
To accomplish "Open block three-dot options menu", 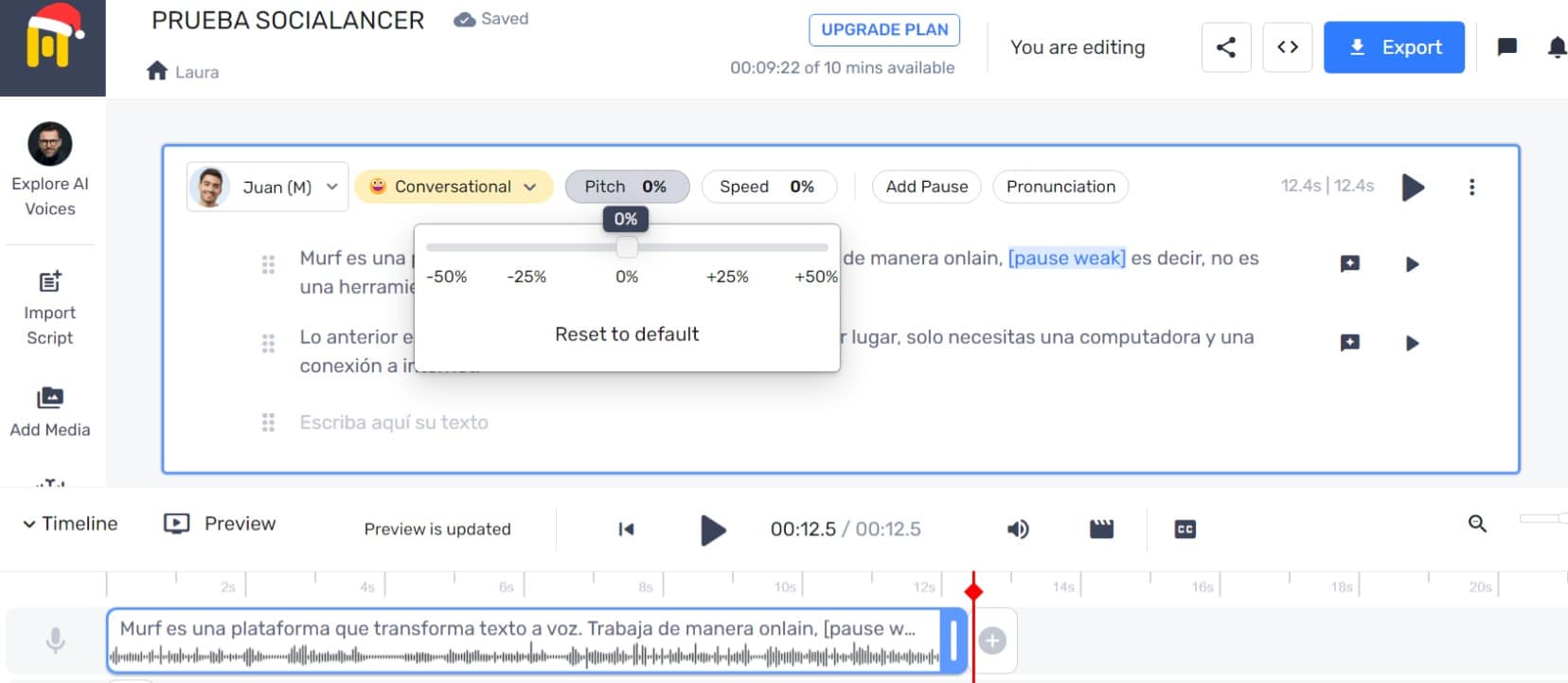I will point(1471,187).
